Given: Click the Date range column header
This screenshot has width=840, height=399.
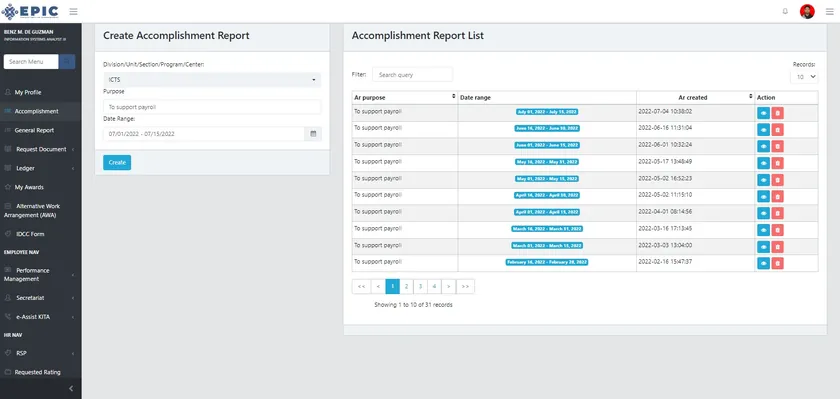Looking at the screenshot, I should point(547,97).
